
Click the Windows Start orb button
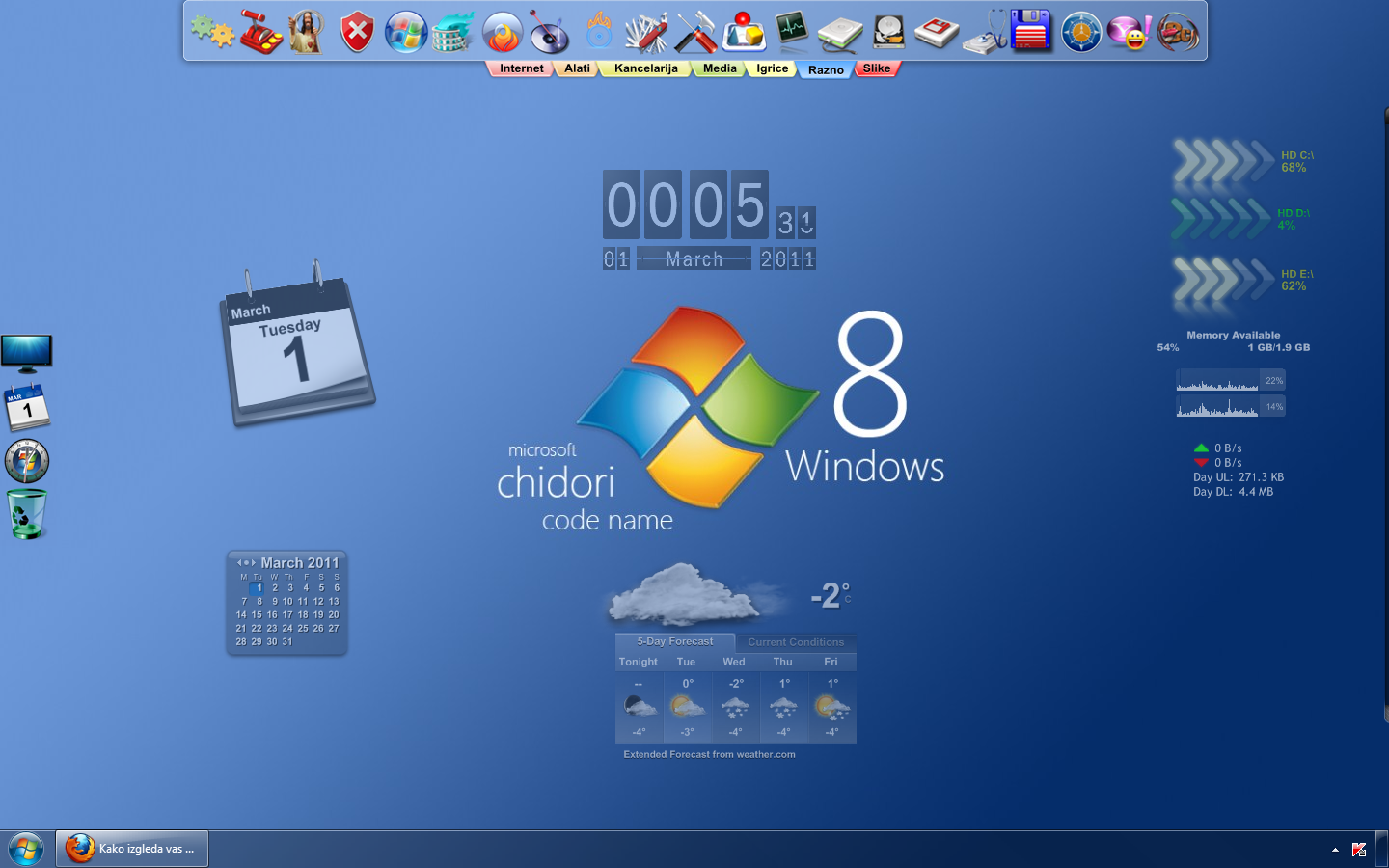pyautogui.click(x=26, y=849)
